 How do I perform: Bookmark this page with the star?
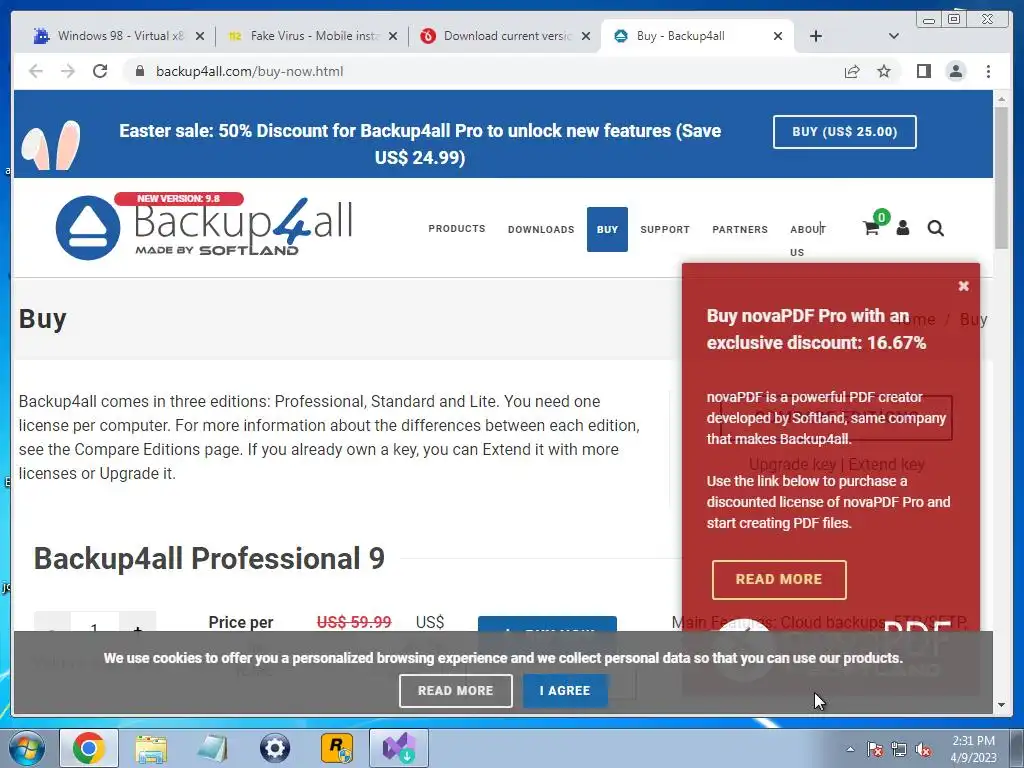point(884,71)
